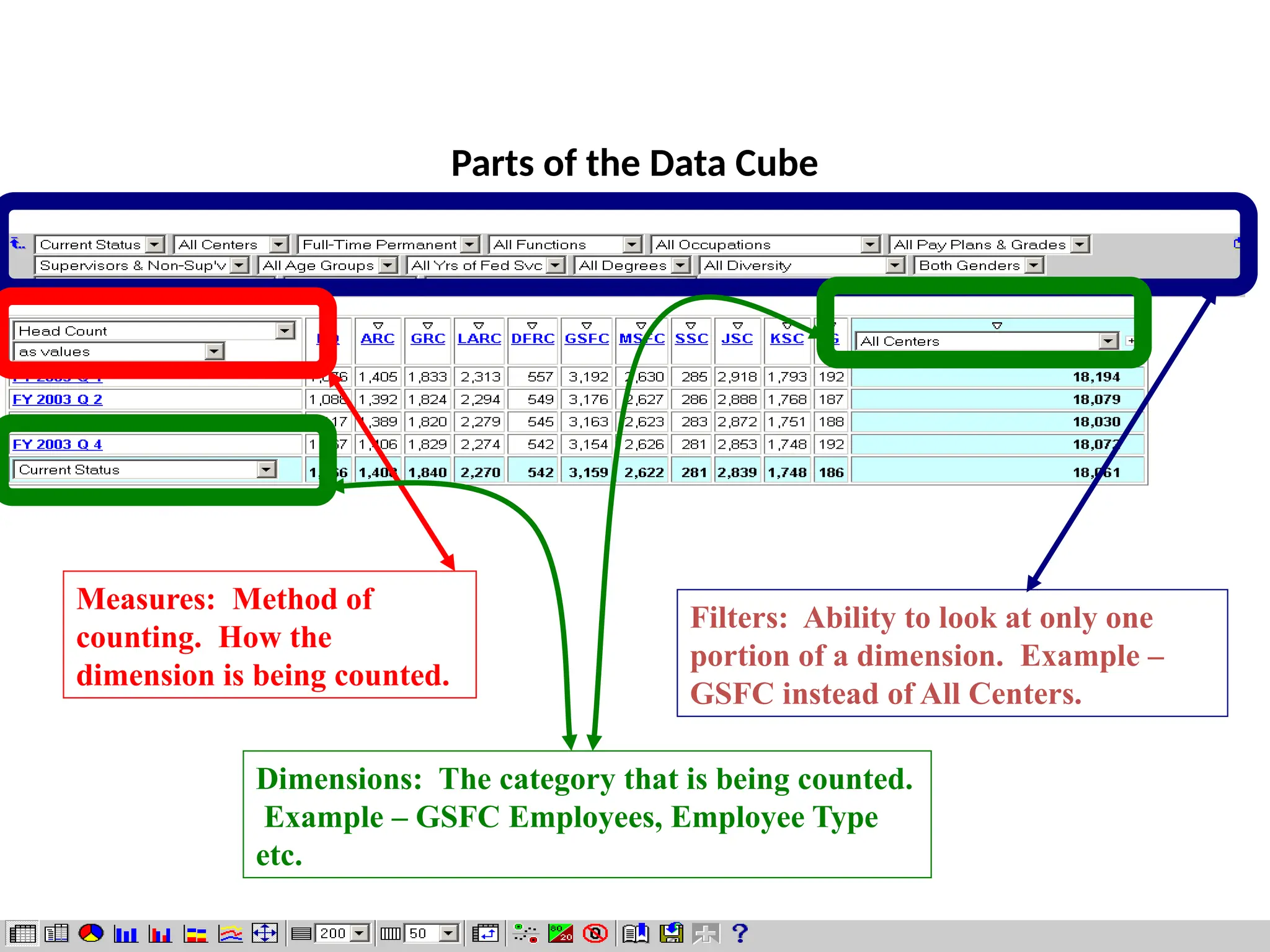The width and height of the screenshot is (1270, 952).
Task: Click the green and red dots ranking icon
Action: tap(526, 933)
